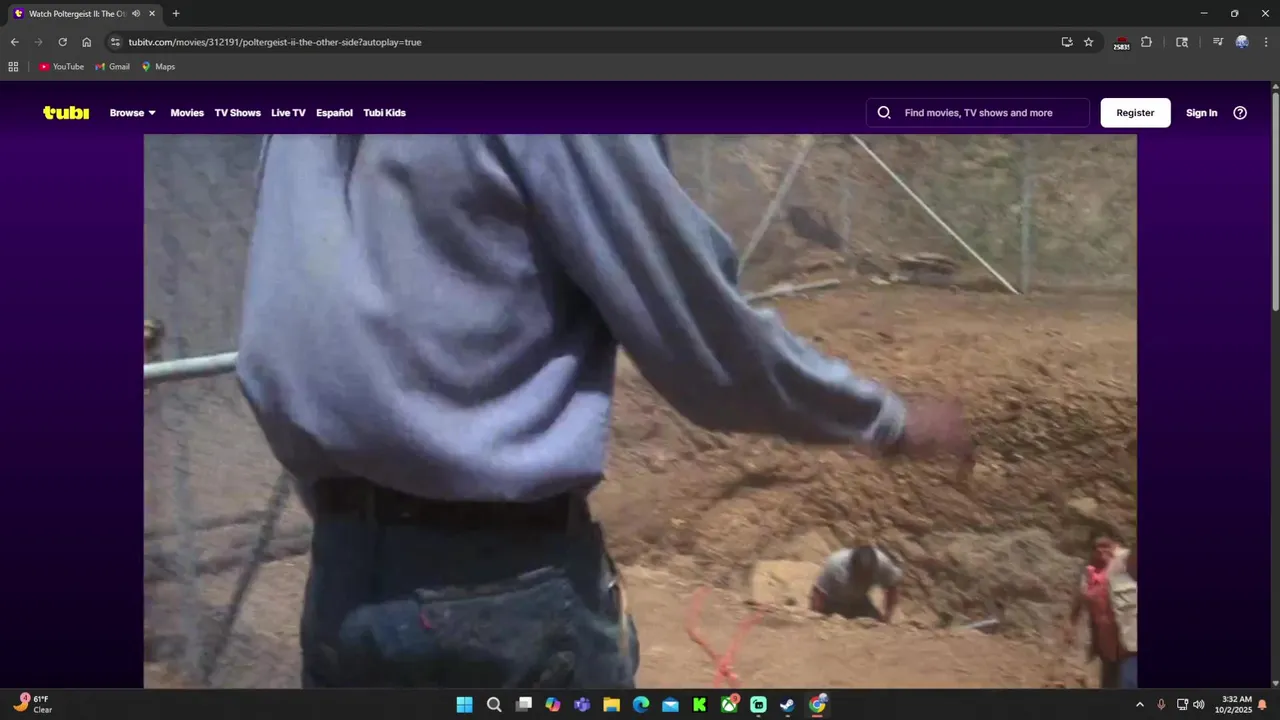Image resolution: width=1280 pixels, height=720 pixels.
Task: Open the YouTube bookmark
Action: [61, 67]
